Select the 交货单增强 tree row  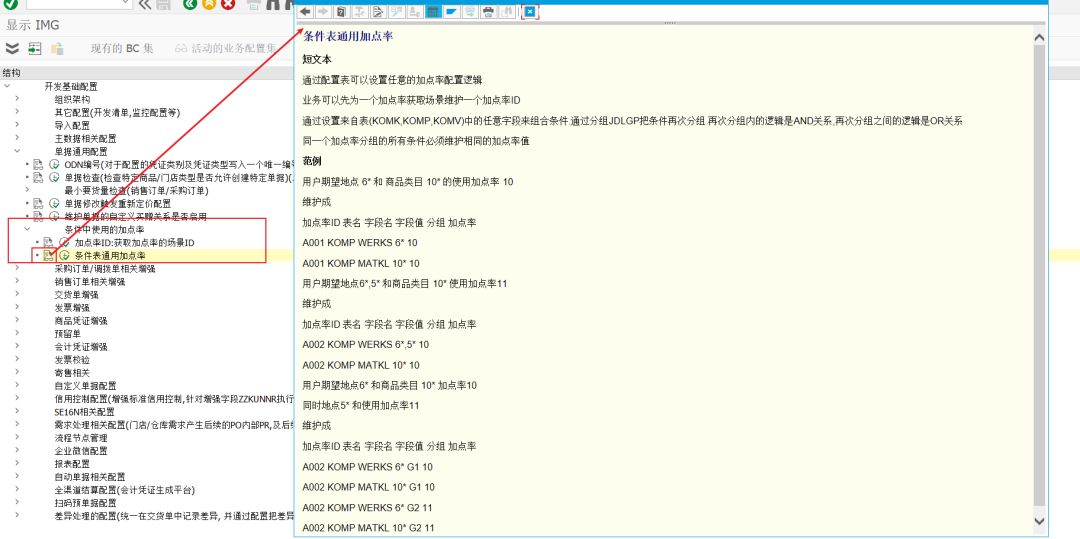point(76,295)
